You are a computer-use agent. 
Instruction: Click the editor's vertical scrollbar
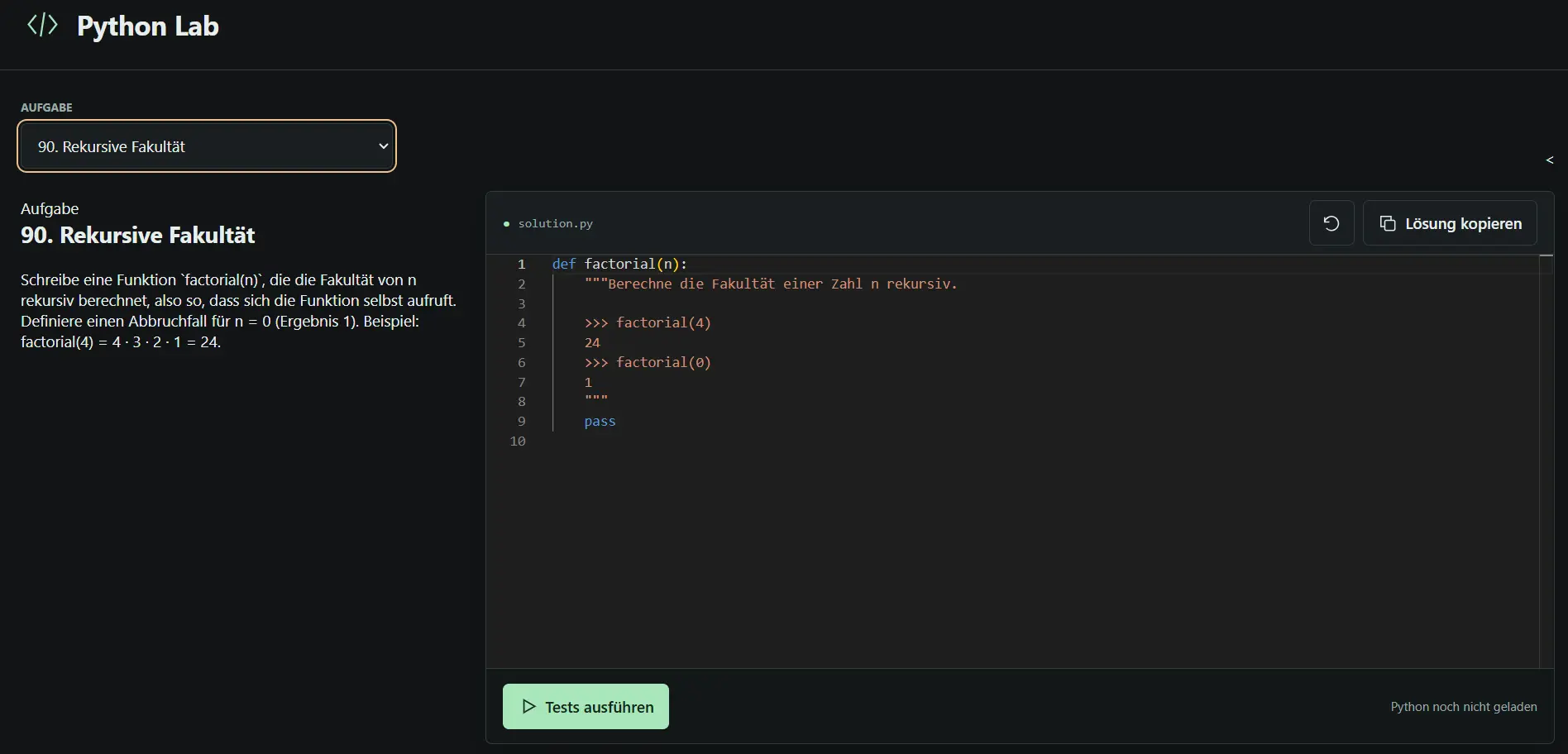(x=1546, y=461)
